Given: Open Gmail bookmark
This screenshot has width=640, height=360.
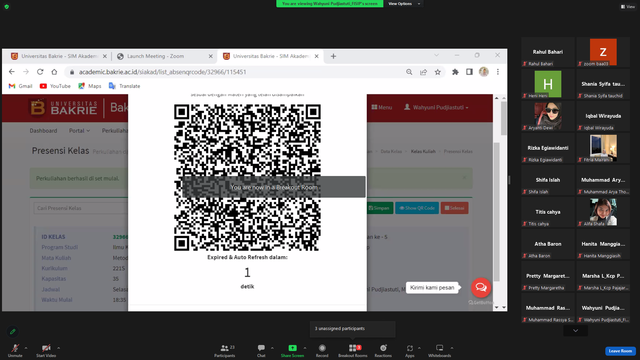Looking at the screenshot, I should pyautogui.click(x=20, y=86).
